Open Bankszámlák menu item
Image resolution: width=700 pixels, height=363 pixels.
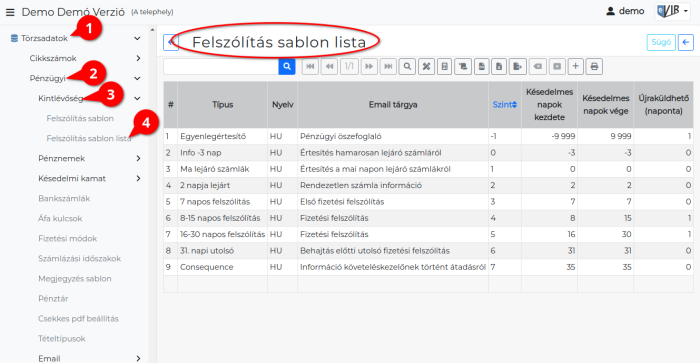[x=64, y=199]
